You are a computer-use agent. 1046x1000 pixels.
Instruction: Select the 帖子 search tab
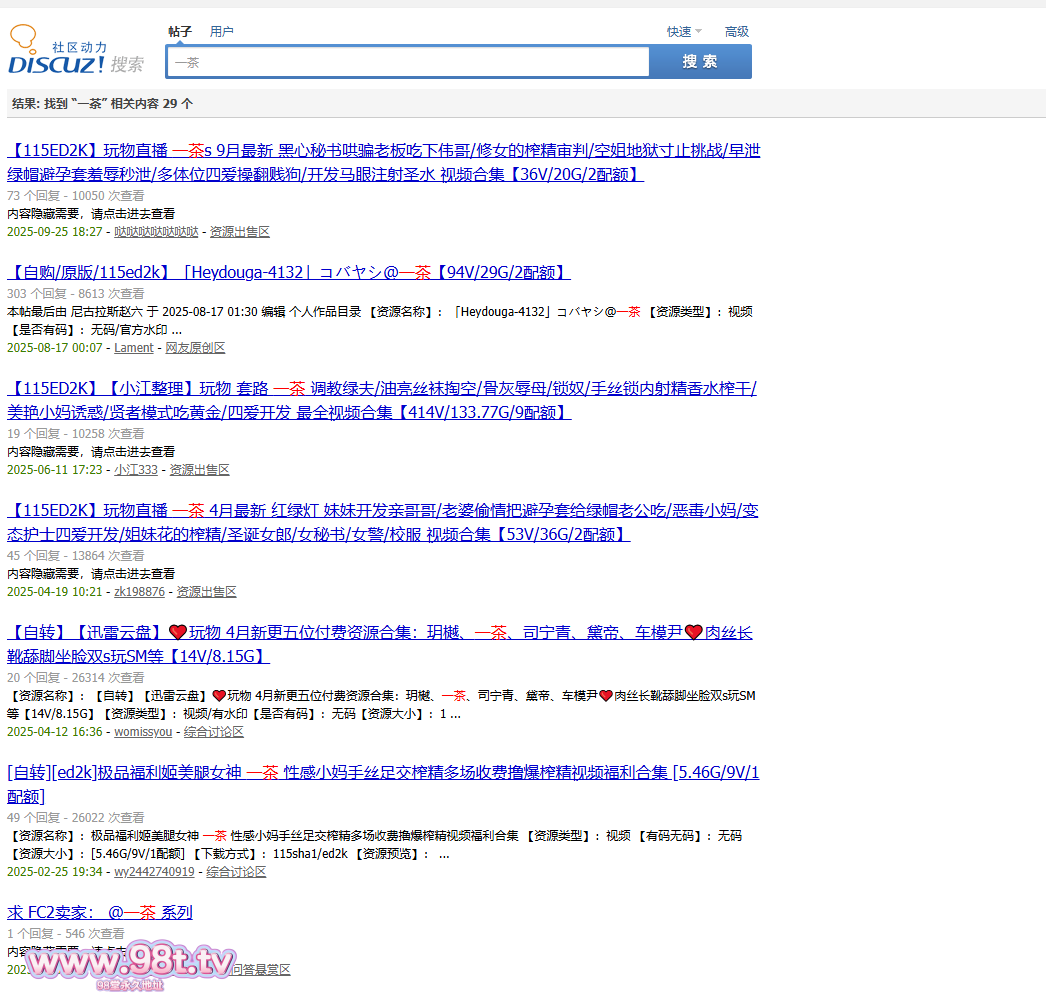[x=180, y=32]
